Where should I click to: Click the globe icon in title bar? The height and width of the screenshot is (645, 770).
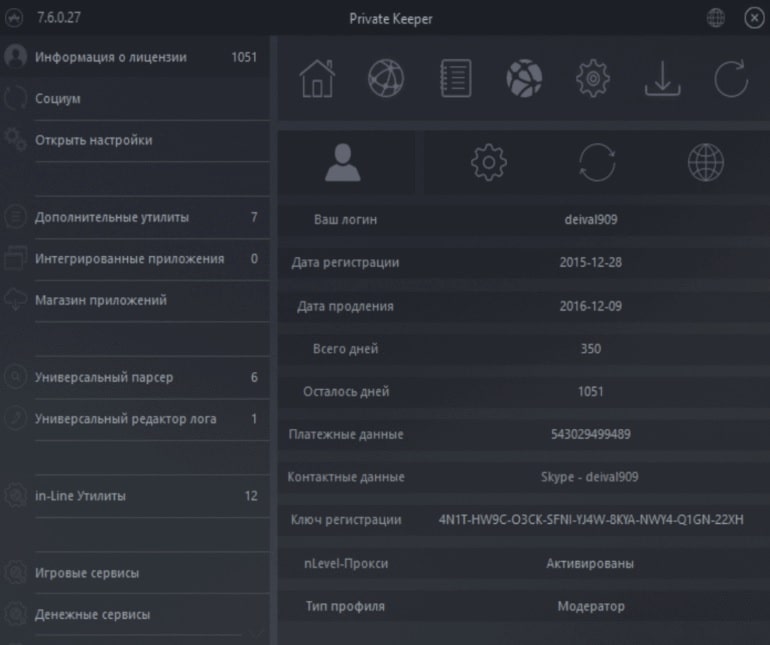(715, 18)
